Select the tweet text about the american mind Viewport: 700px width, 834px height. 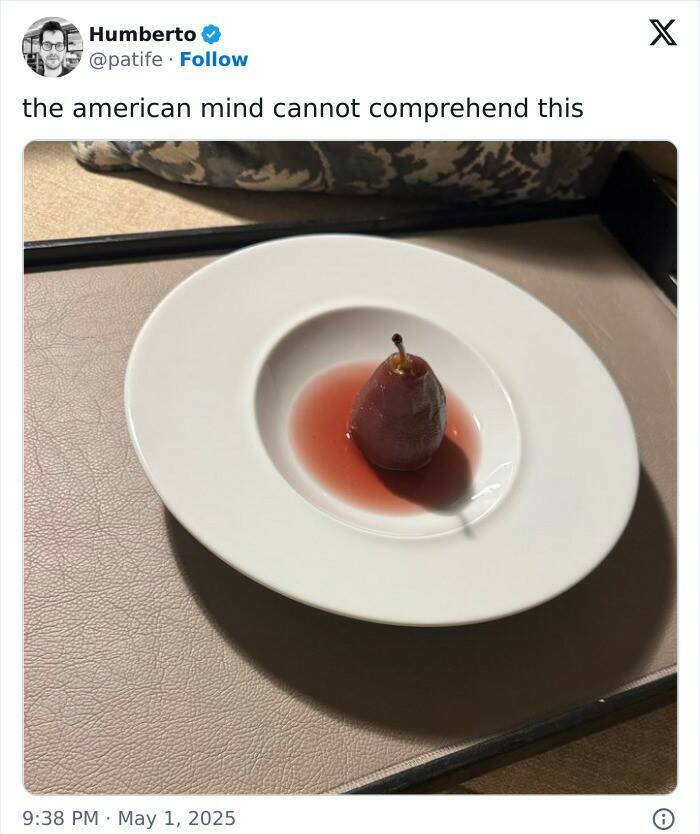(x=303, y=108)
